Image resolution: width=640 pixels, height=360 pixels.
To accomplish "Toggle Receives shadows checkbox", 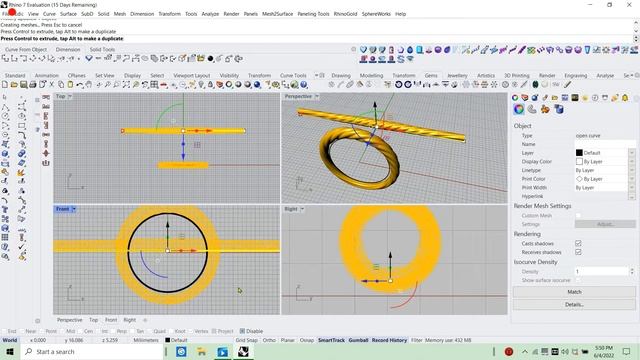I will pyautogui.click(x=578, y=252).
